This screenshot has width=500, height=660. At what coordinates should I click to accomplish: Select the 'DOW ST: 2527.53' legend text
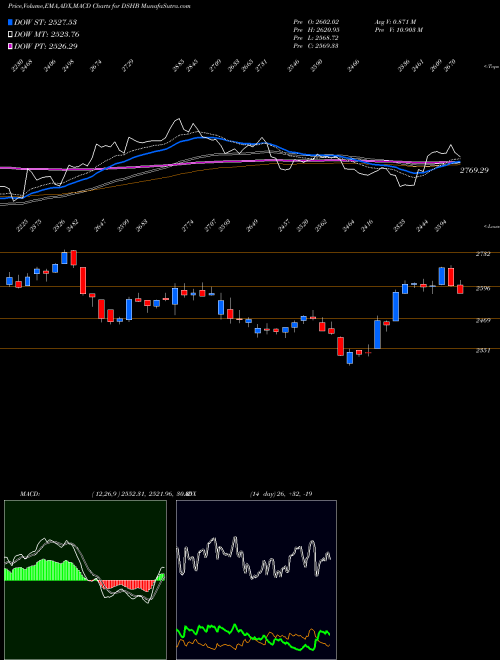[45, 22]
